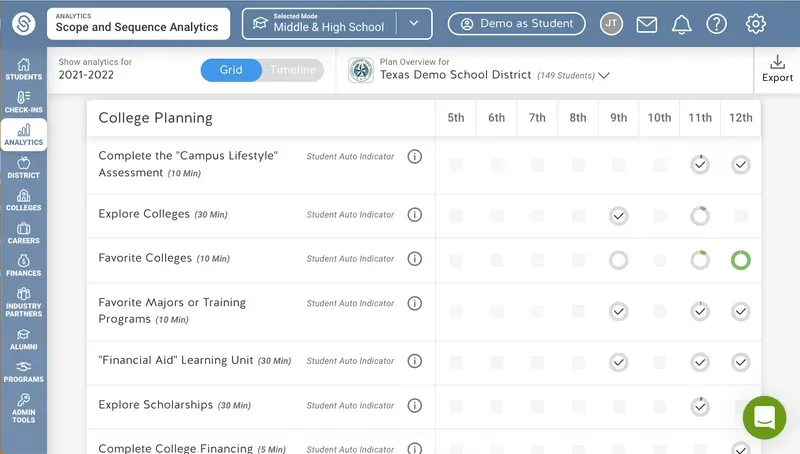Click Financial Aid 11th grade checkmark
800x454 pixels.
point(699,363)
